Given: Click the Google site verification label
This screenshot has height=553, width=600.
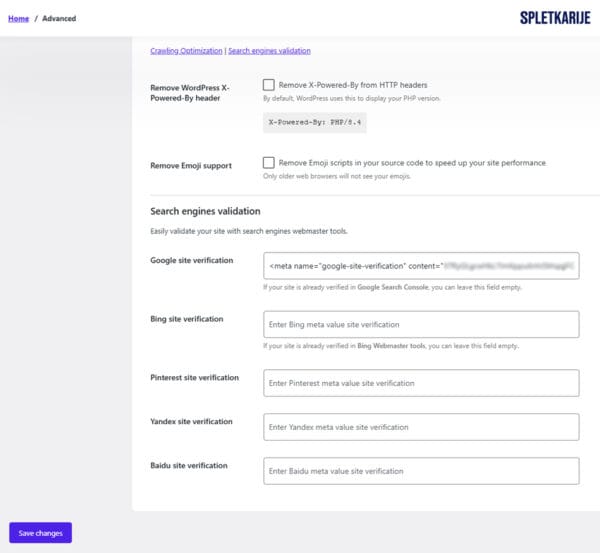Looking at the screenshot, I should (x=192, y=260).
